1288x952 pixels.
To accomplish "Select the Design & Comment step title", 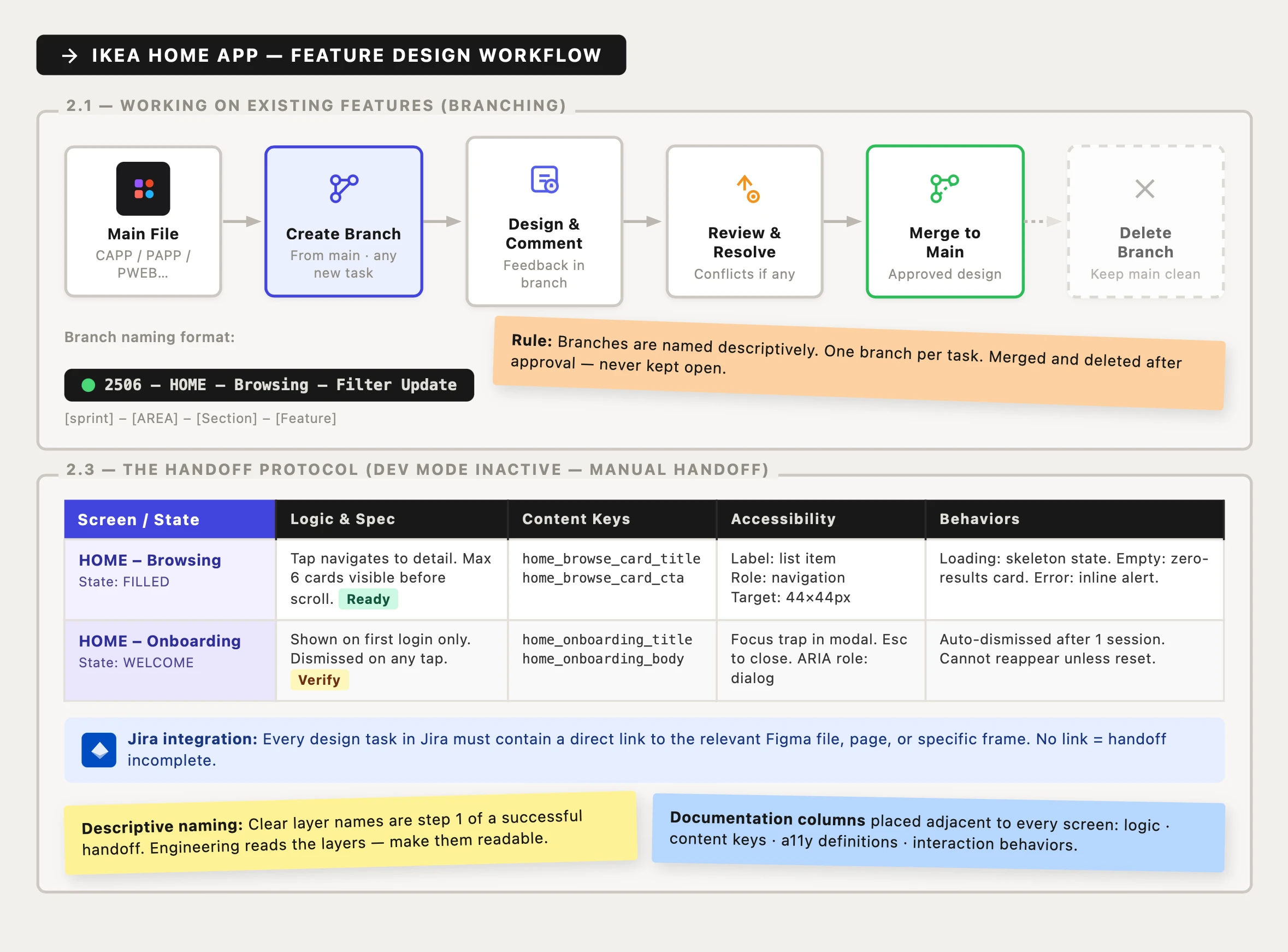I will click(544, 233).
